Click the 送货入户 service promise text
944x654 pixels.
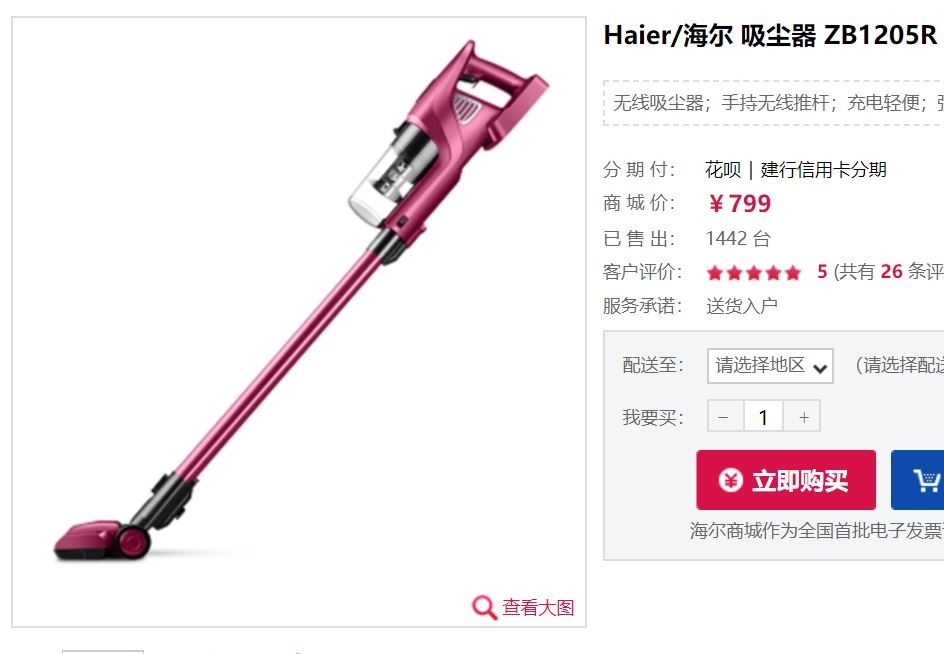pos(742,306)
